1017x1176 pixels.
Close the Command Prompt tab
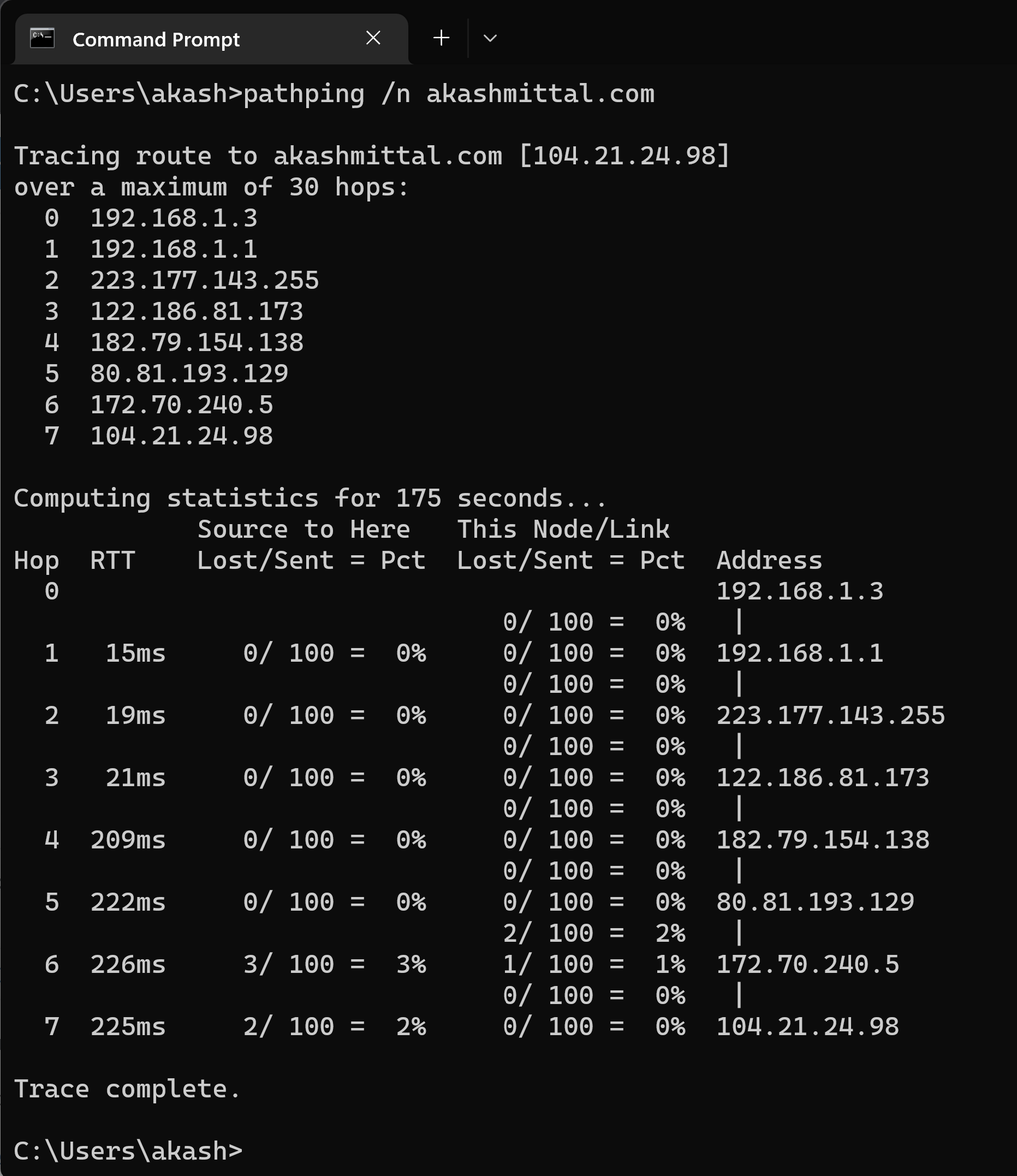tap(373, 38)
